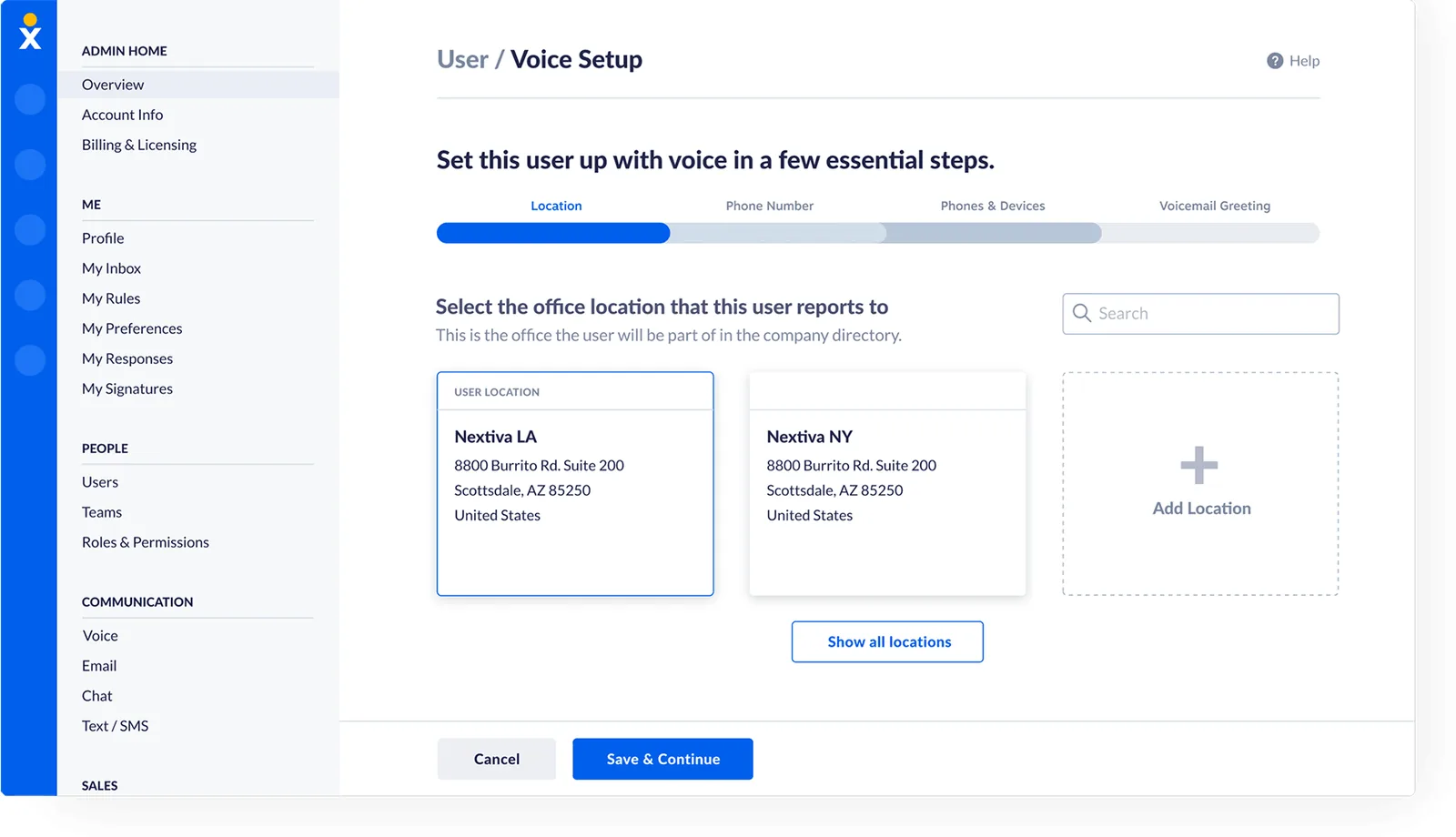Open Account Info page
The height and width of the screenshot is (837, 1456).
click(123, 115)
